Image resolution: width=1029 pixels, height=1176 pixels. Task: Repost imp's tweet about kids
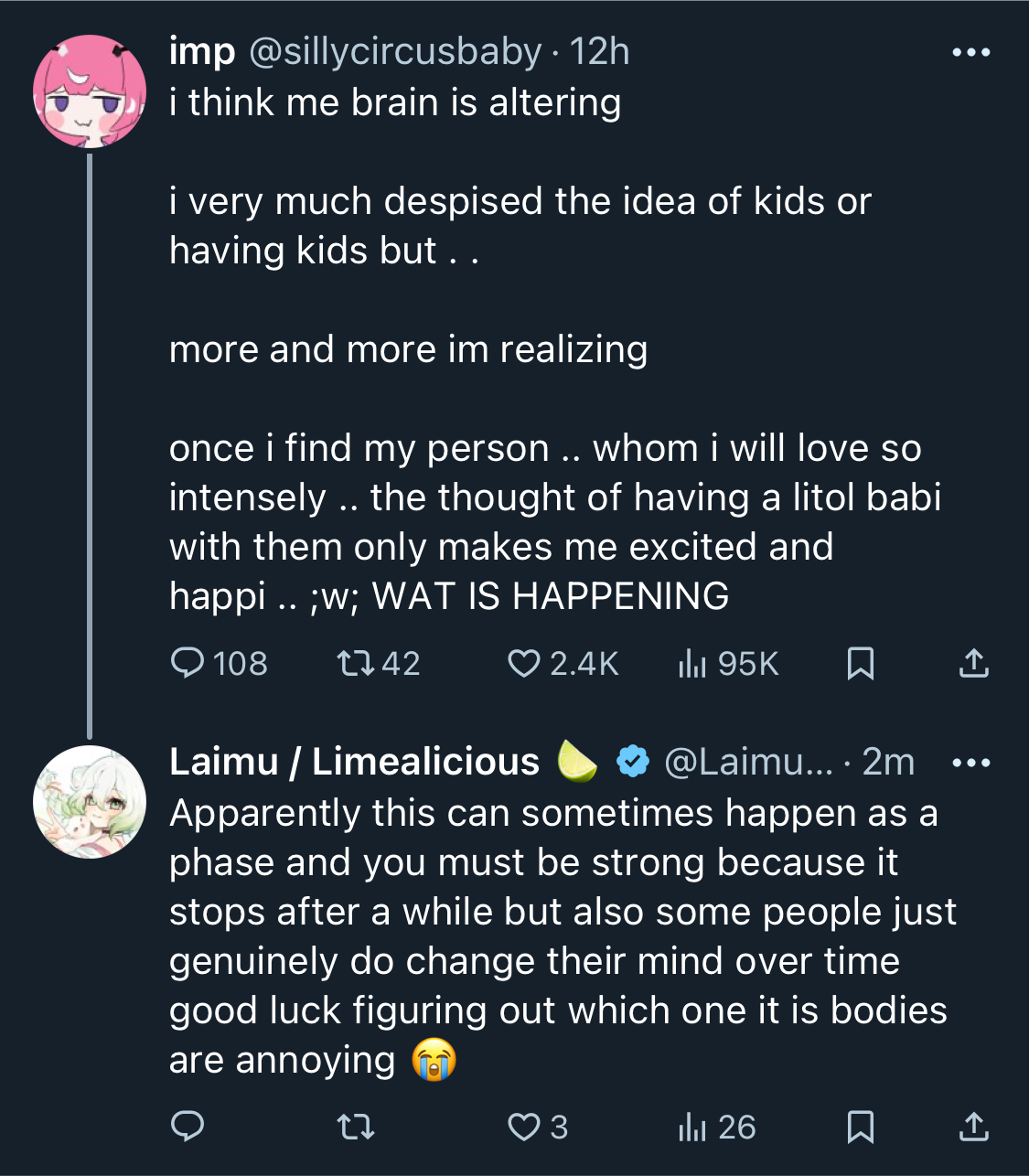pyautogui.click(x=356, y=663)
